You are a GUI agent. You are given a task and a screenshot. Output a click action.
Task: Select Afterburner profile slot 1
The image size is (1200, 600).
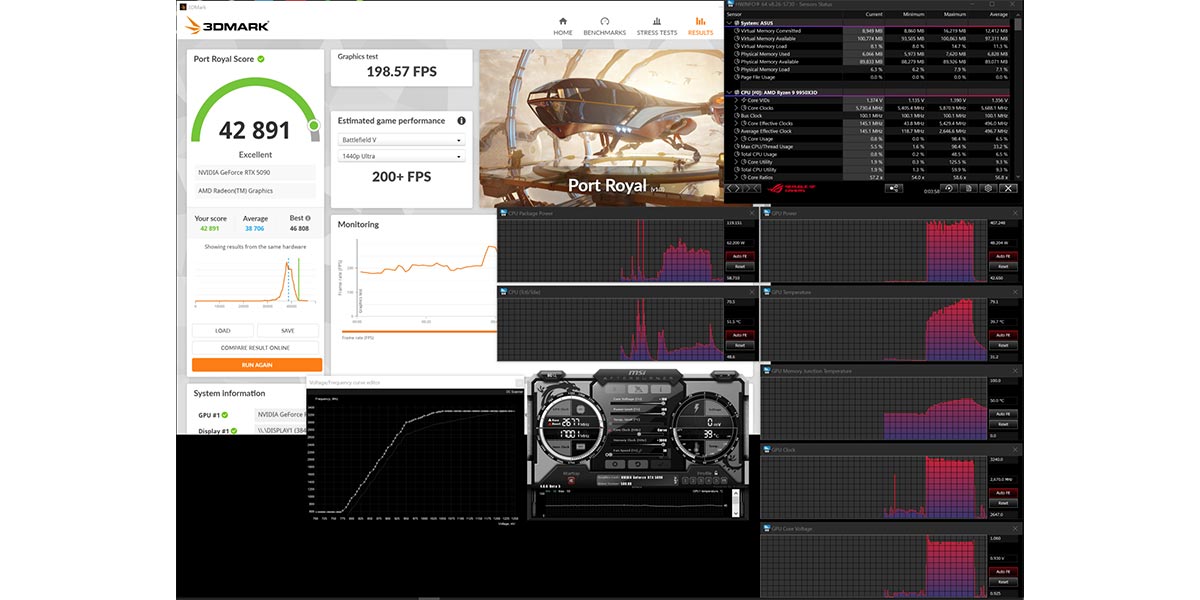684,480
